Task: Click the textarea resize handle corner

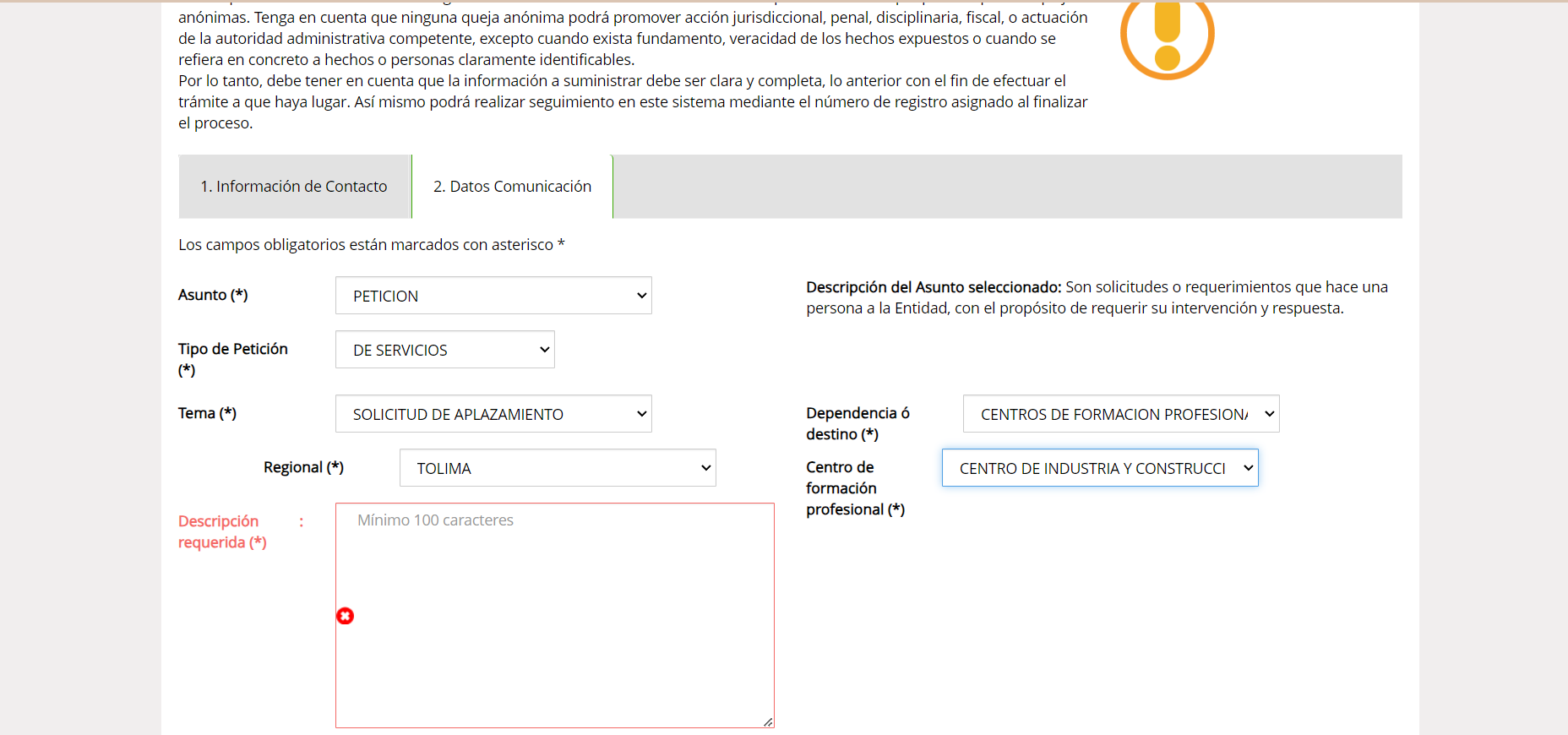Action: pos(768,721)
